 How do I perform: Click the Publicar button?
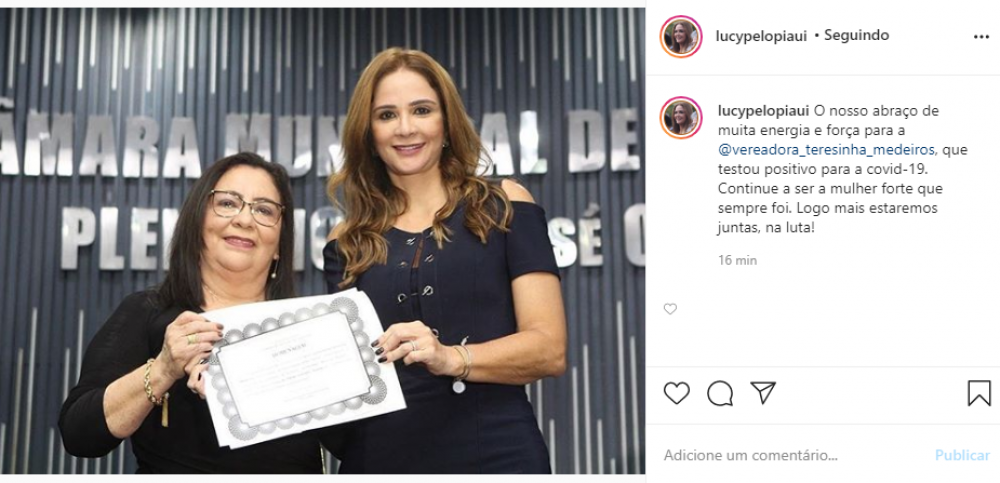click(x=962, y=456)
